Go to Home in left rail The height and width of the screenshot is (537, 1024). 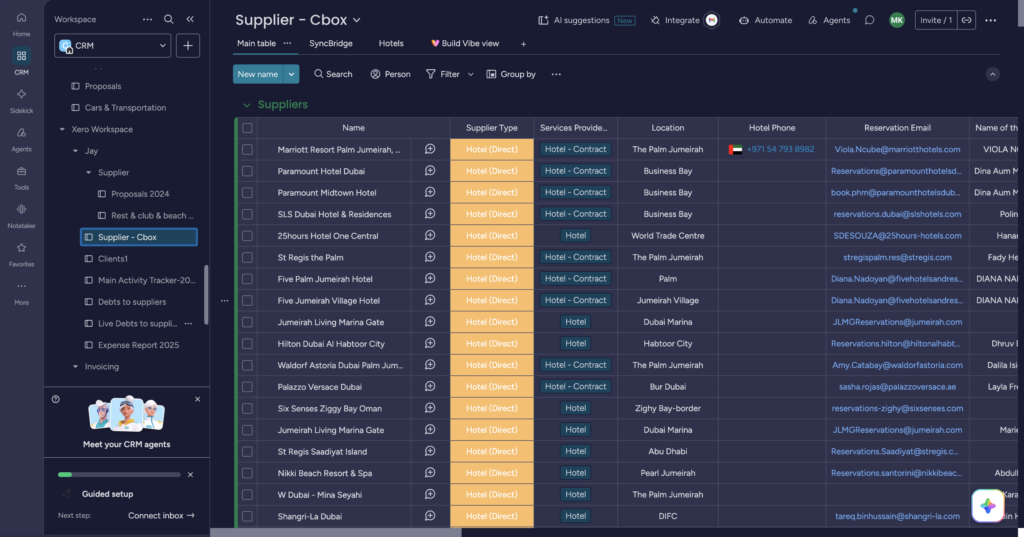pyautogui.click(x=21, y=24)
